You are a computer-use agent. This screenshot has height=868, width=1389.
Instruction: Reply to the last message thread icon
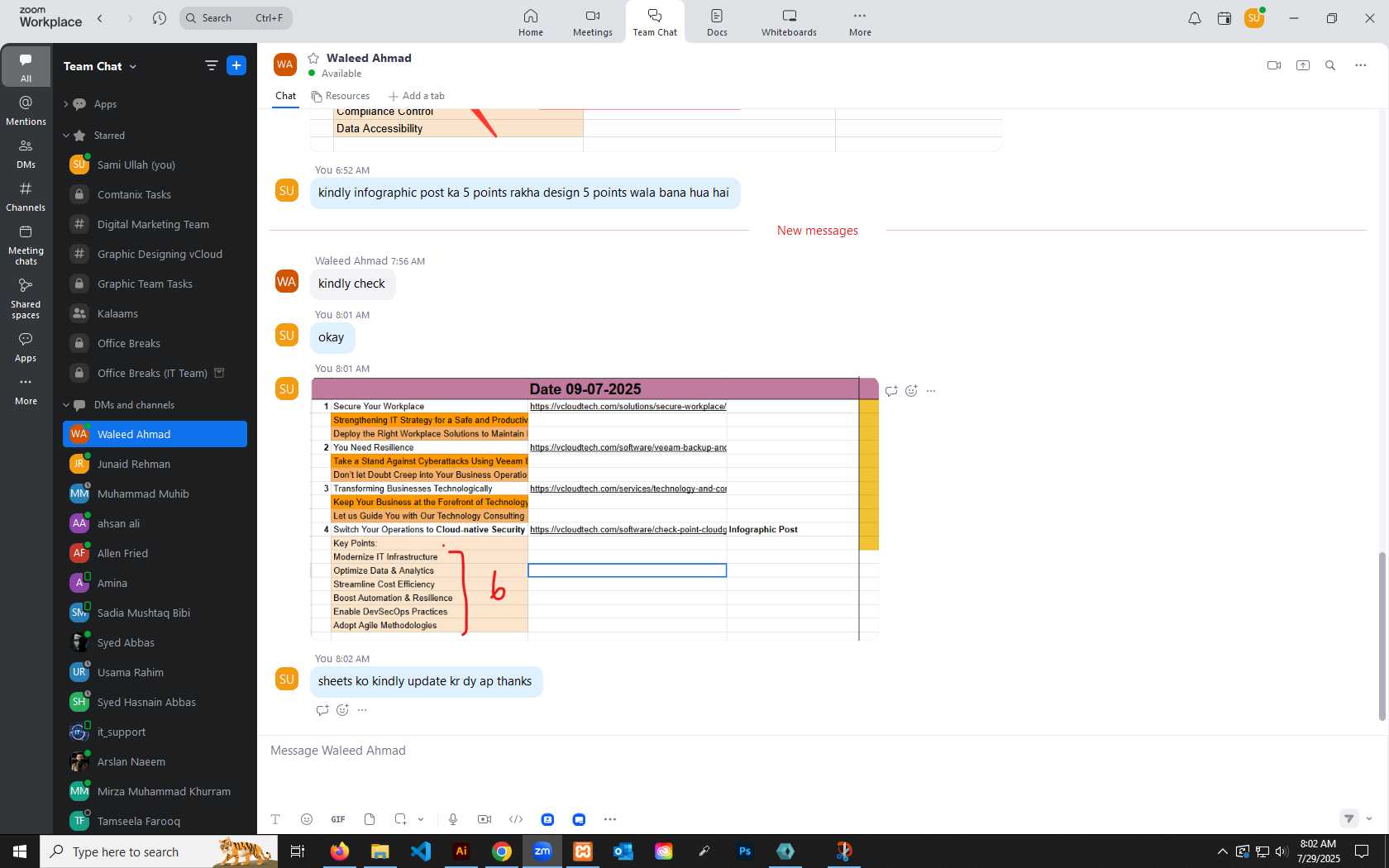click(x=322, y=710)
